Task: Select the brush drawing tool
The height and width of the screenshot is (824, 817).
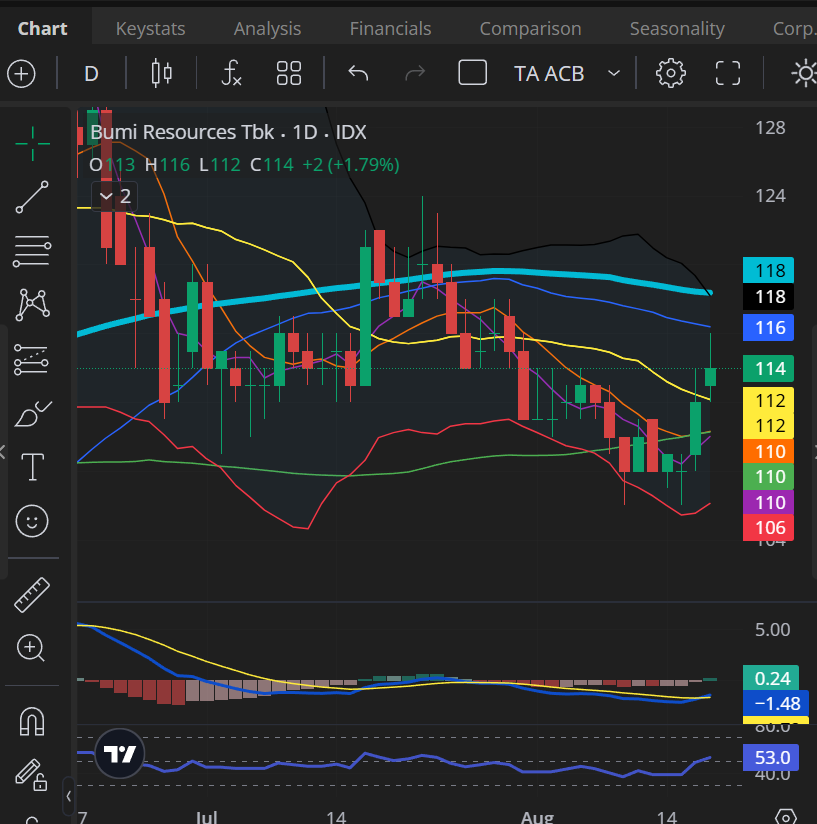Action: pyautogui.click(x=33, y=414)
